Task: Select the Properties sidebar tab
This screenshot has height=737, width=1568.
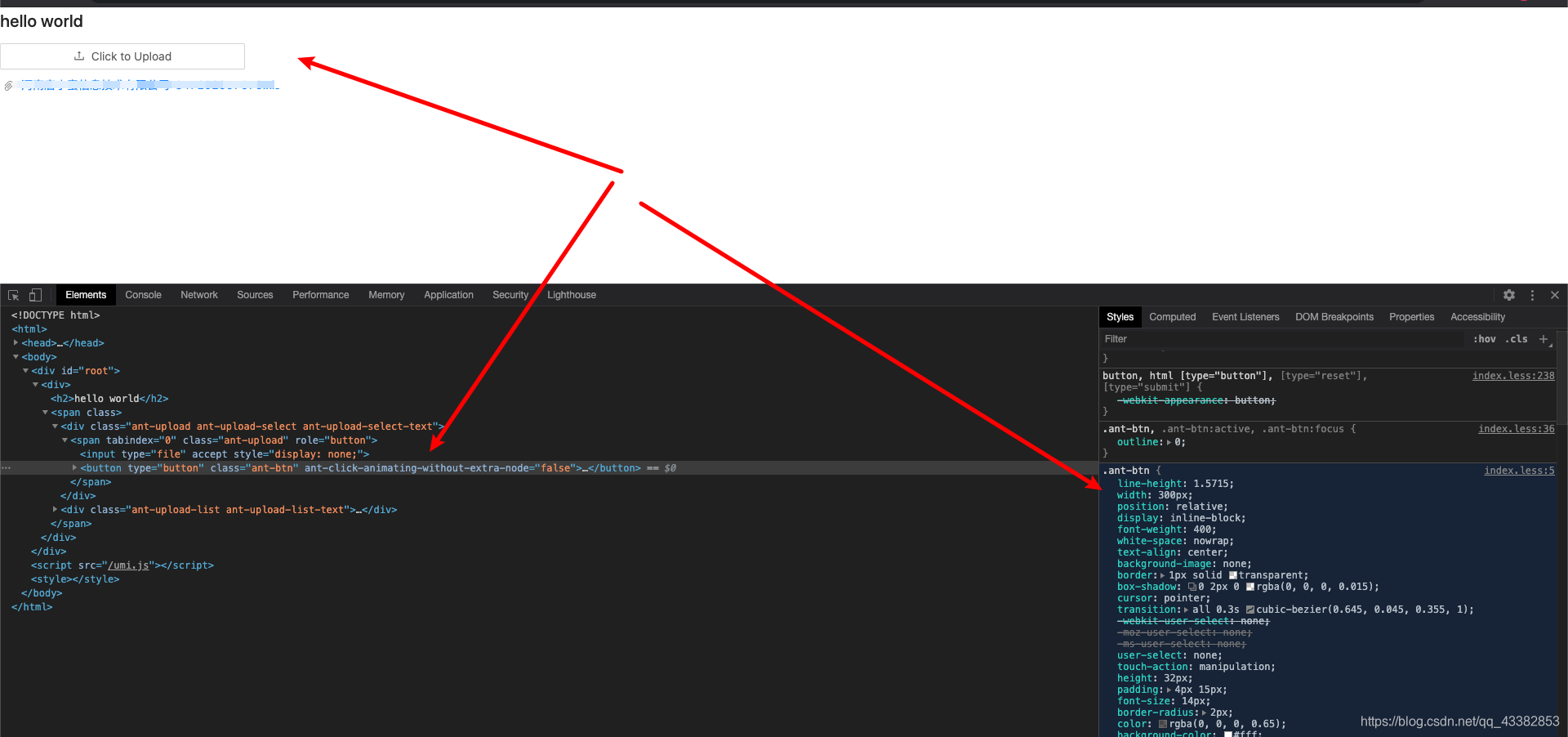Action: (x=1411, y=317)
